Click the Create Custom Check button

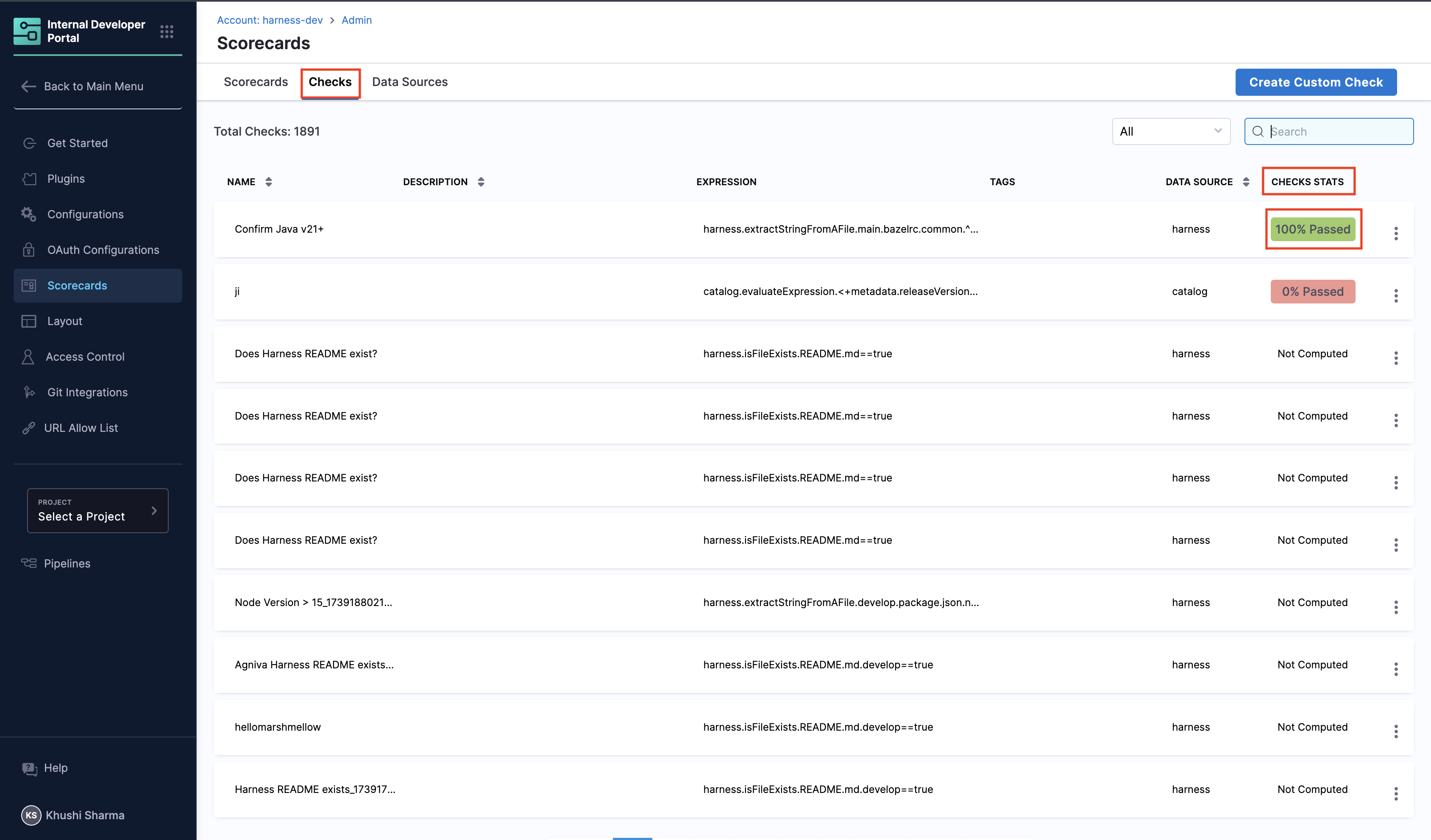pos(1315,82)
